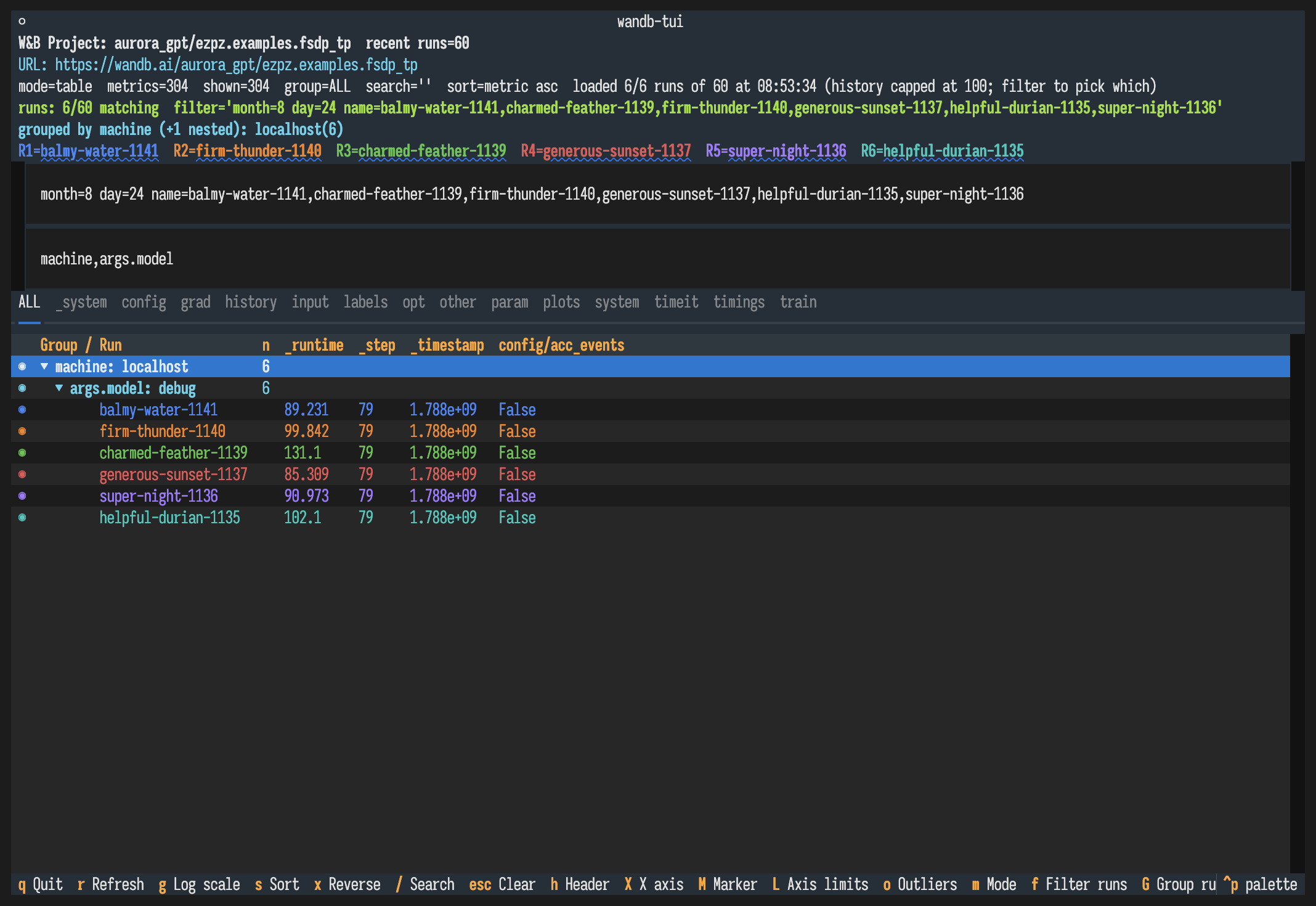Click the h Header footer button
Image resolution: width=1316 pixels, height=906 pixels.
580,884
